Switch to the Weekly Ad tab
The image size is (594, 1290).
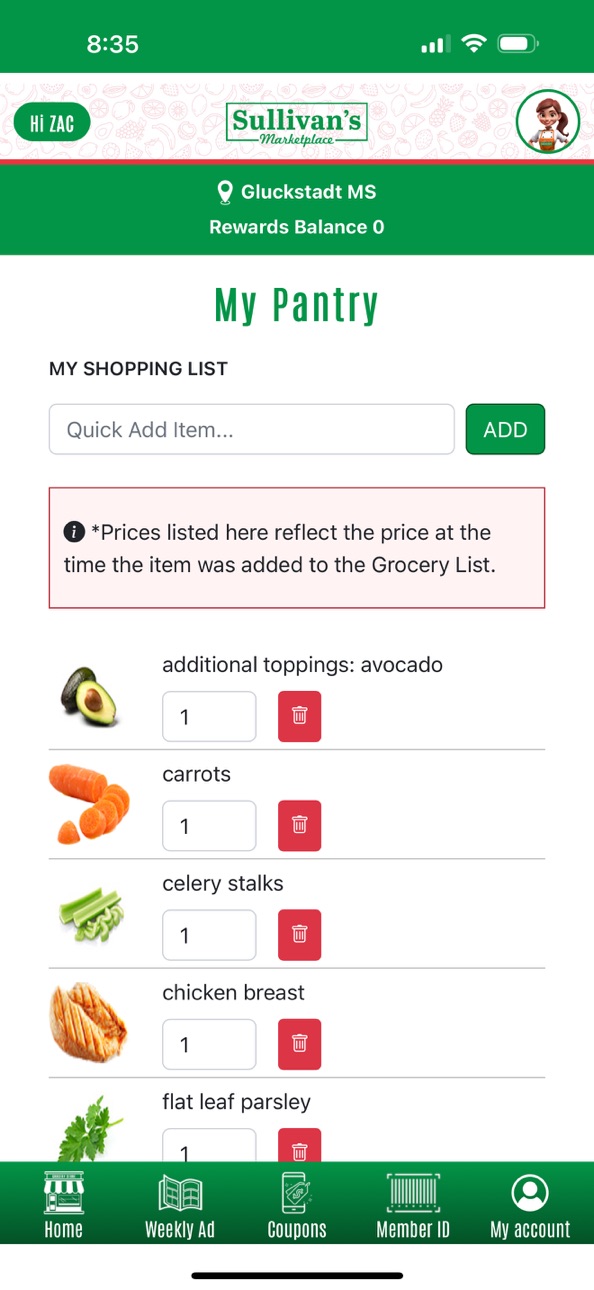[180, 1205]
